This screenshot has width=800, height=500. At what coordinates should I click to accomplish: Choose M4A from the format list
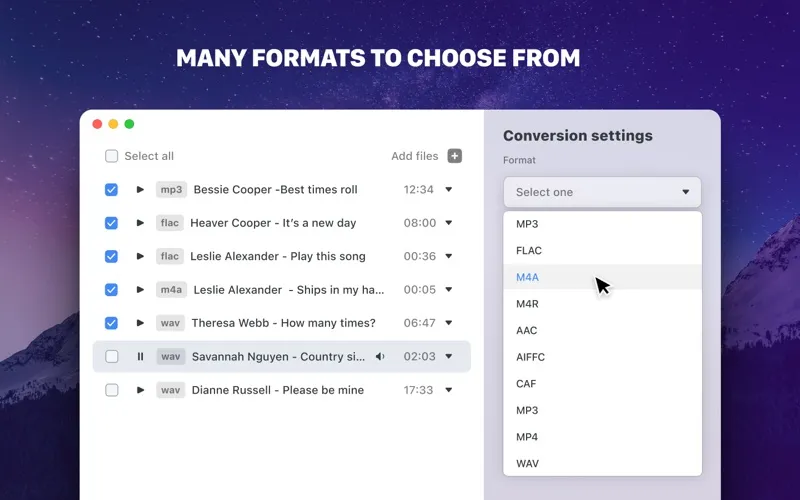603,277
